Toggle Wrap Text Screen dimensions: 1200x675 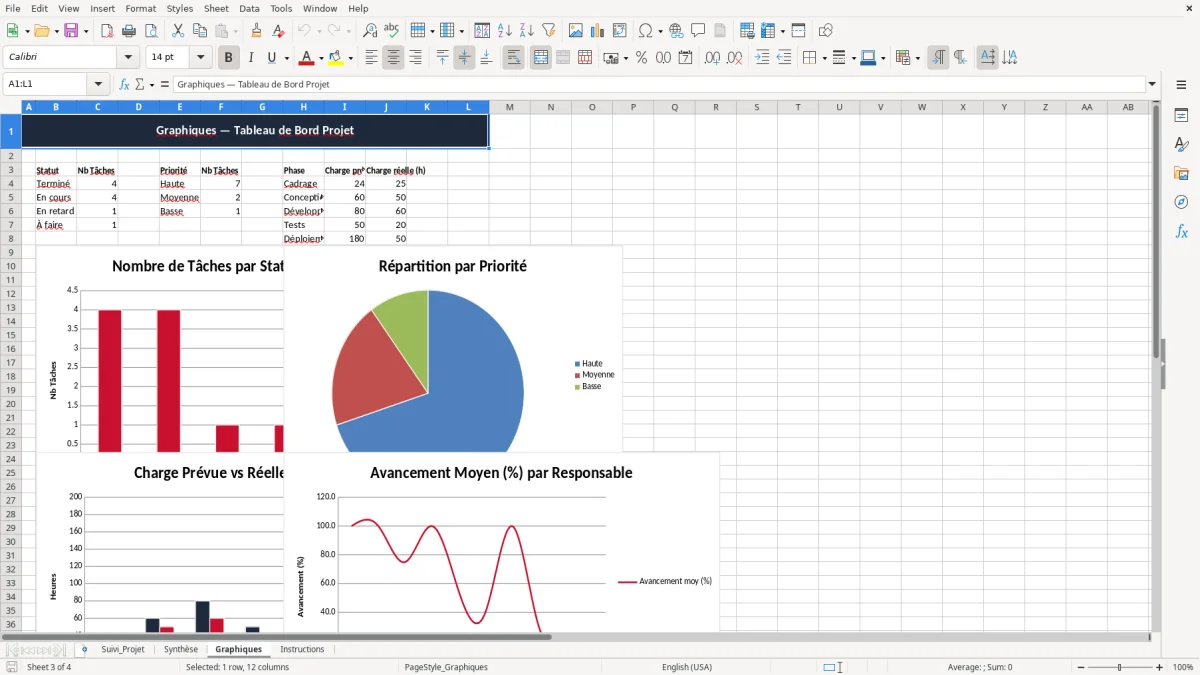(513, 58)
